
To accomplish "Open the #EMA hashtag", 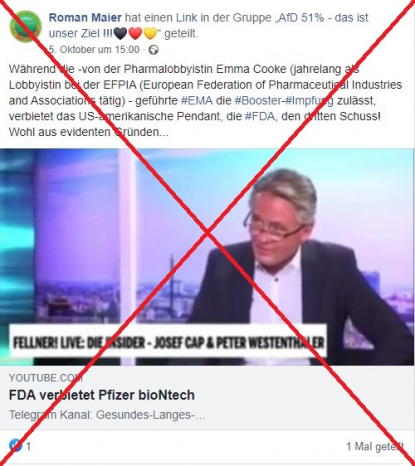I will pos(197,101).
